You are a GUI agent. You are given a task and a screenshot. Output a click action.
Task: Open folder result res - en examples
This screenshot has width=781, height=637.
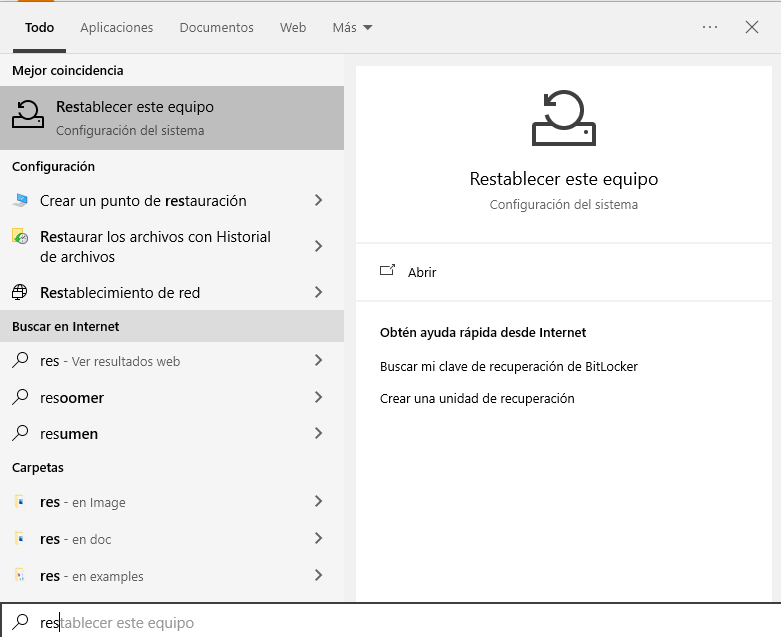[x=172, y=575]
